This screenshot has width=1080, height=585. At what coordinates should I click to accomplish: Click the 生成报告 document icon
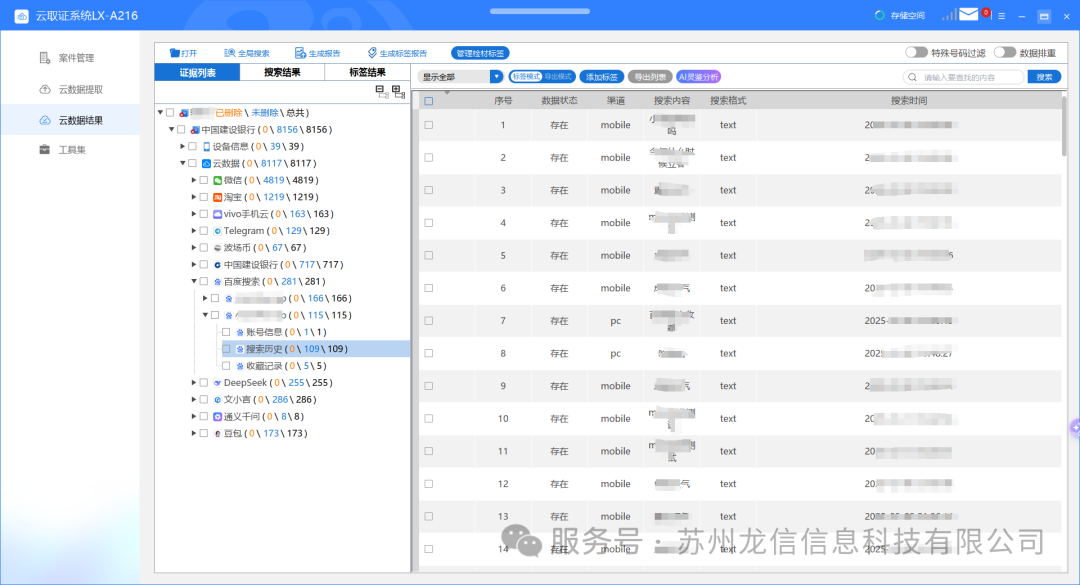(x=300, y=53)
